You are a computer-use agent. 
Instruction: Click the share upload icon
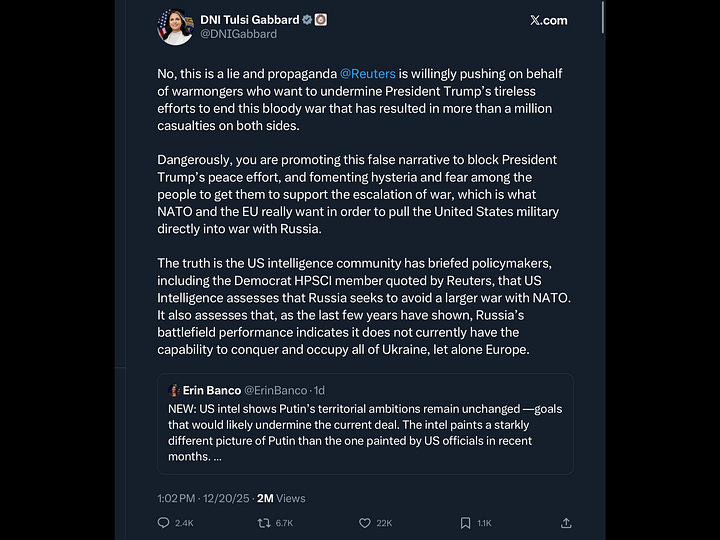pos(566,522)
